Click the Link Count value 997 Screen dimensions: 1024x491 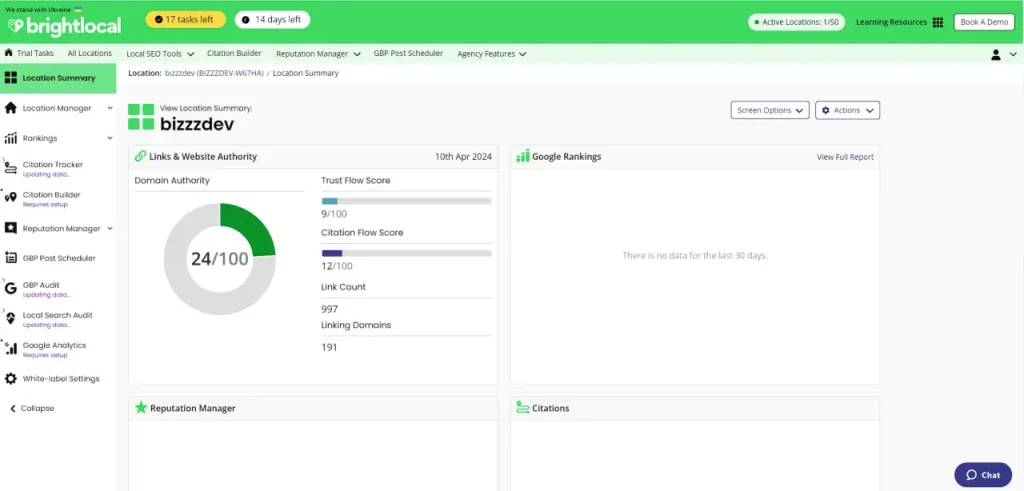pos(330,309)
